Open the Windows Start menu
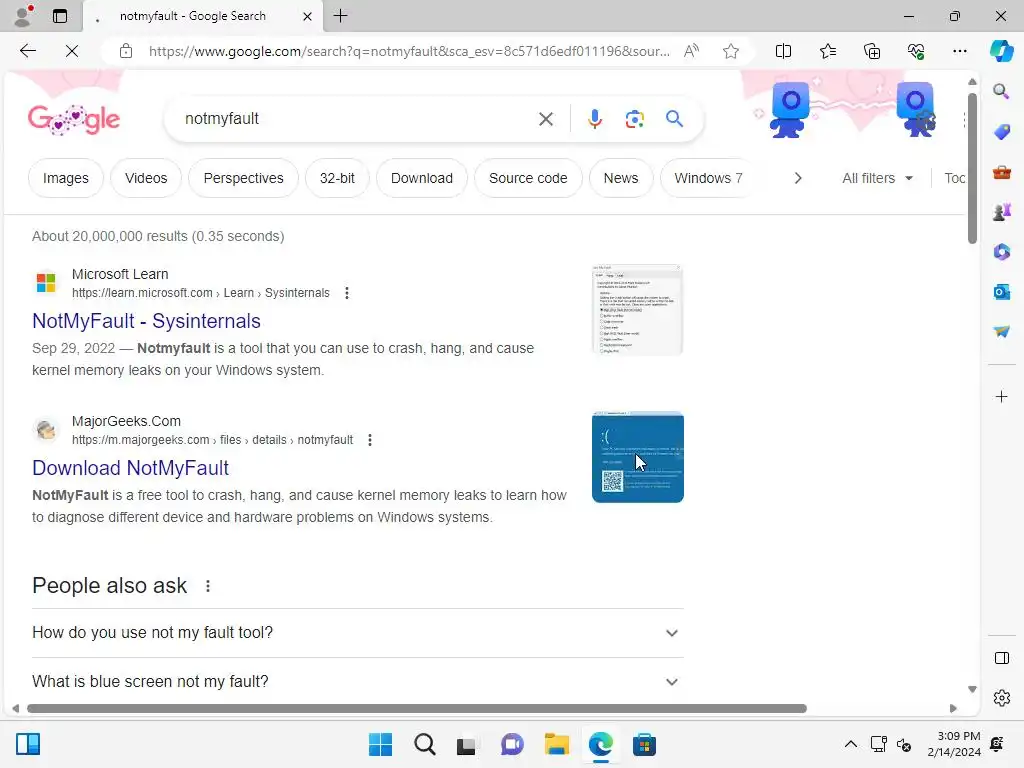 click(380, 744)
